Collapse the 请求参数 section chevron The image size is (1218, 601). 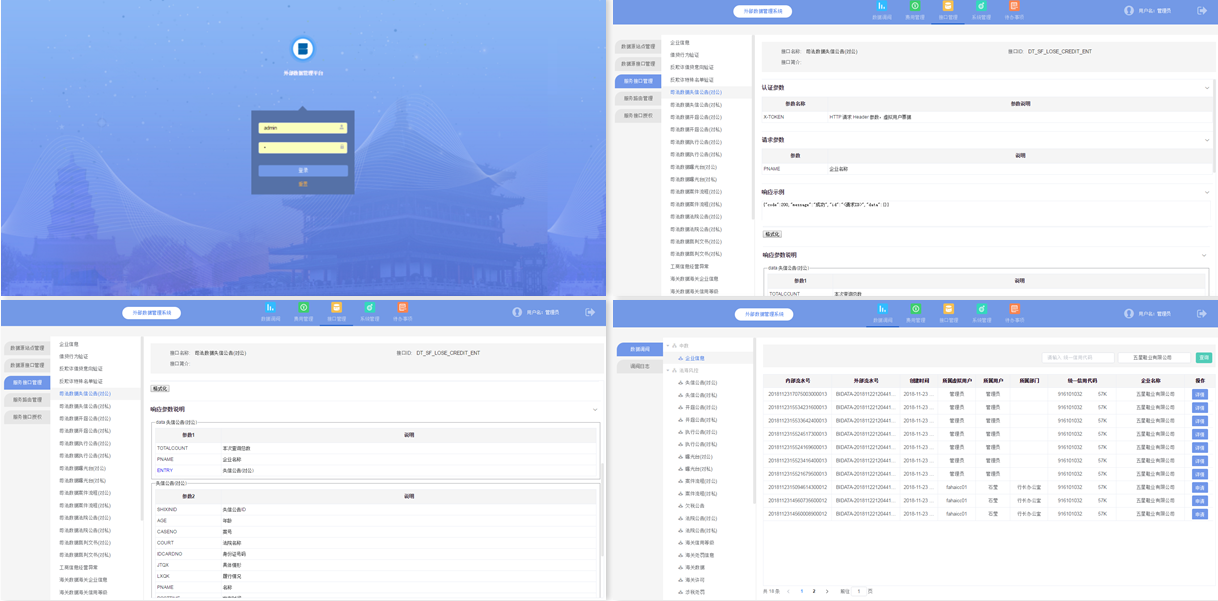click(x=1207, y=140)
